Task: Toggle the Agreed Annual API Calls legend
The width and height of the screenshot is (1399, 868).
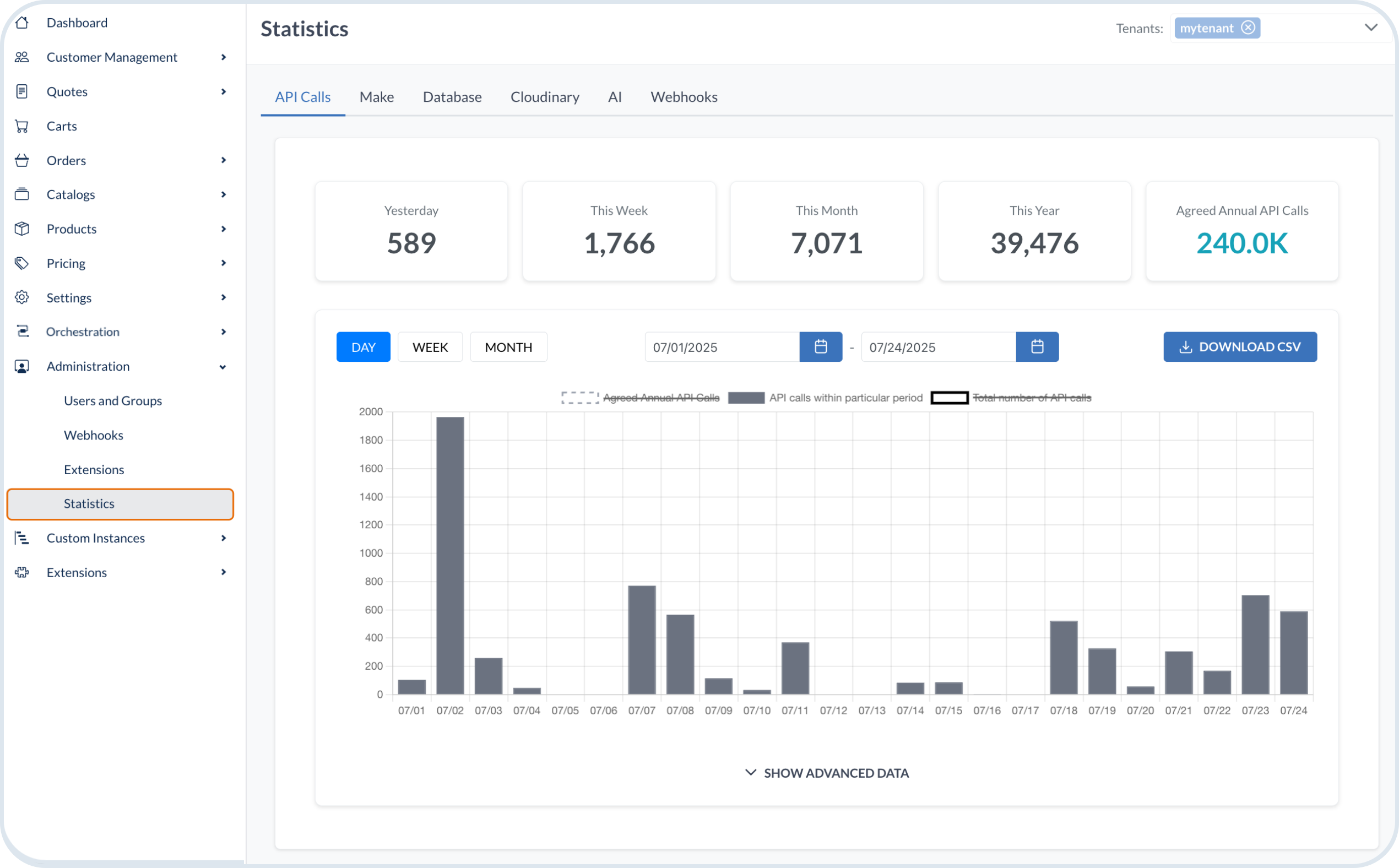Action: [640, 398]
